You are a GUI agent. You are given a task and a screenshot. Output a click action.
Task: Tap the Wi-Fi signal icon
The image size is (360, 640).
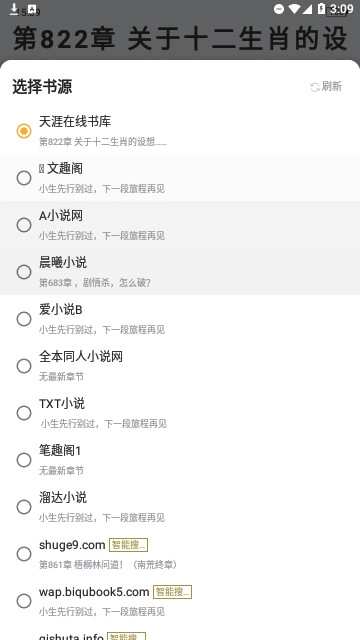pyautogui.click(x=294, y=9)
